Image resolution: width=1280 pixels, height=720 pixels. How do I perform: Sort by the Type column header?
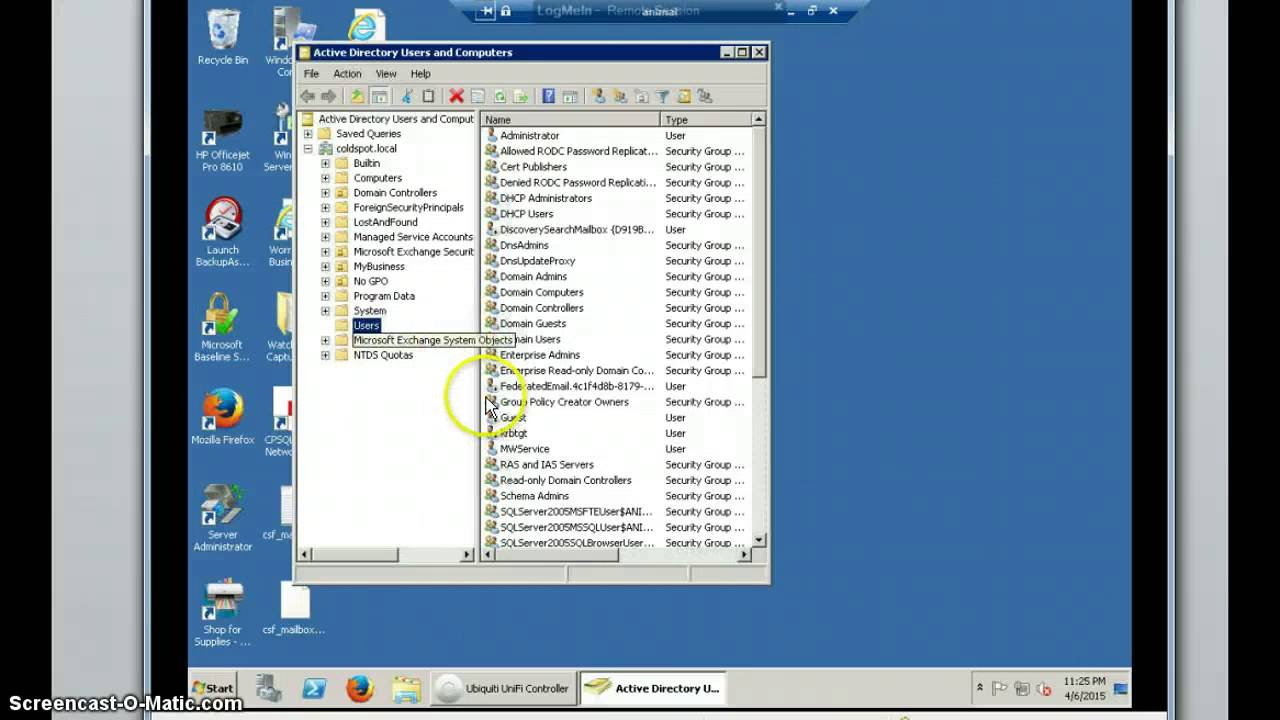[706, 119]
